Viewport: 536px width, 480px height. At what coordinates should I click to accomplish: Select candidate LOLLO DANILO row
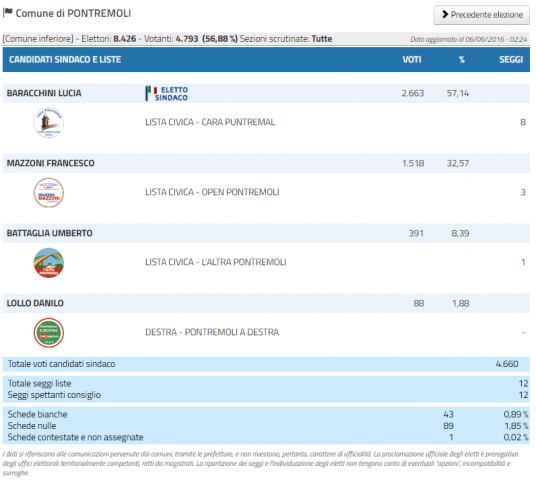coord(266,303)
